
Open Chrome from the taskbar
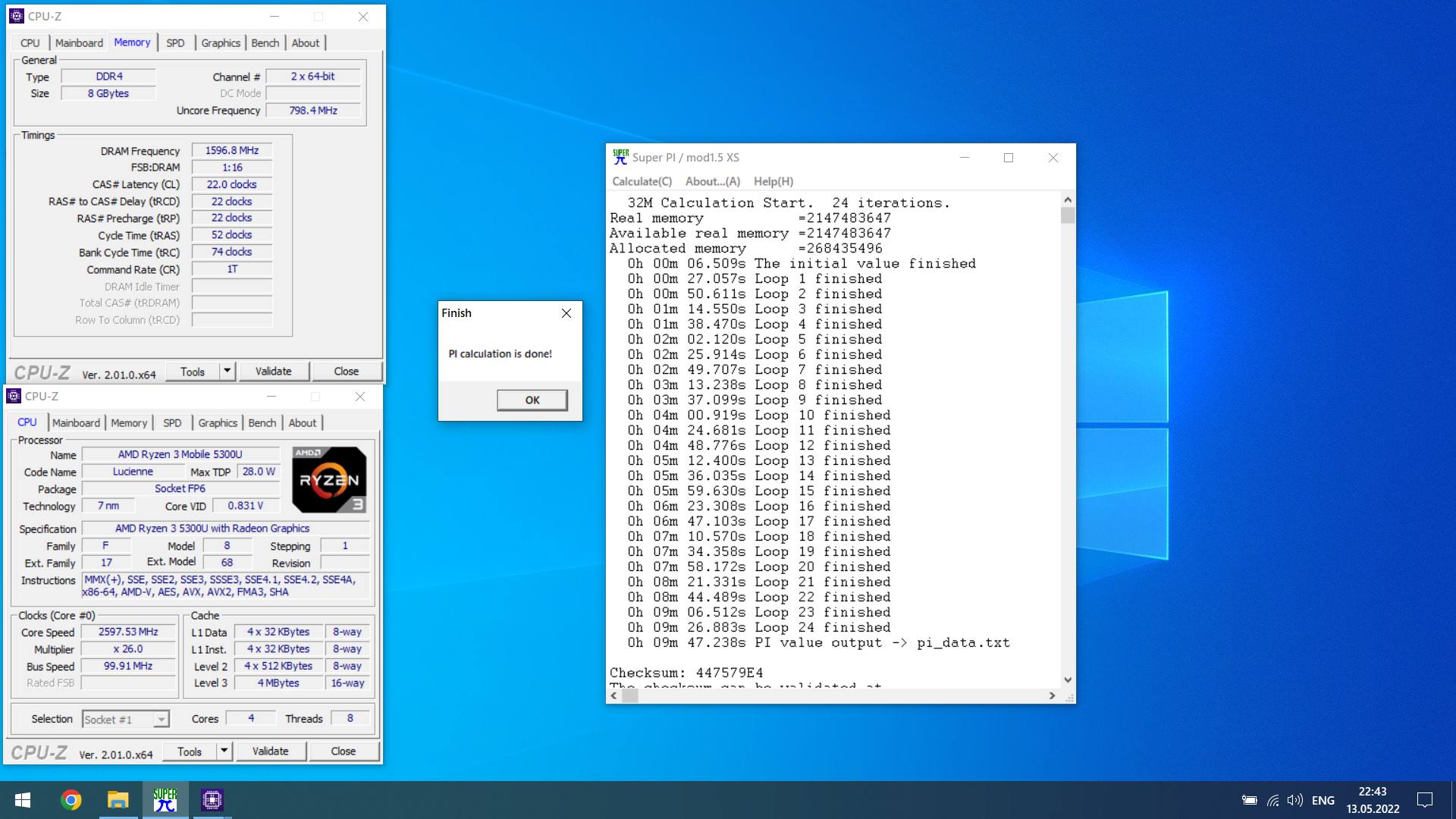71,800
